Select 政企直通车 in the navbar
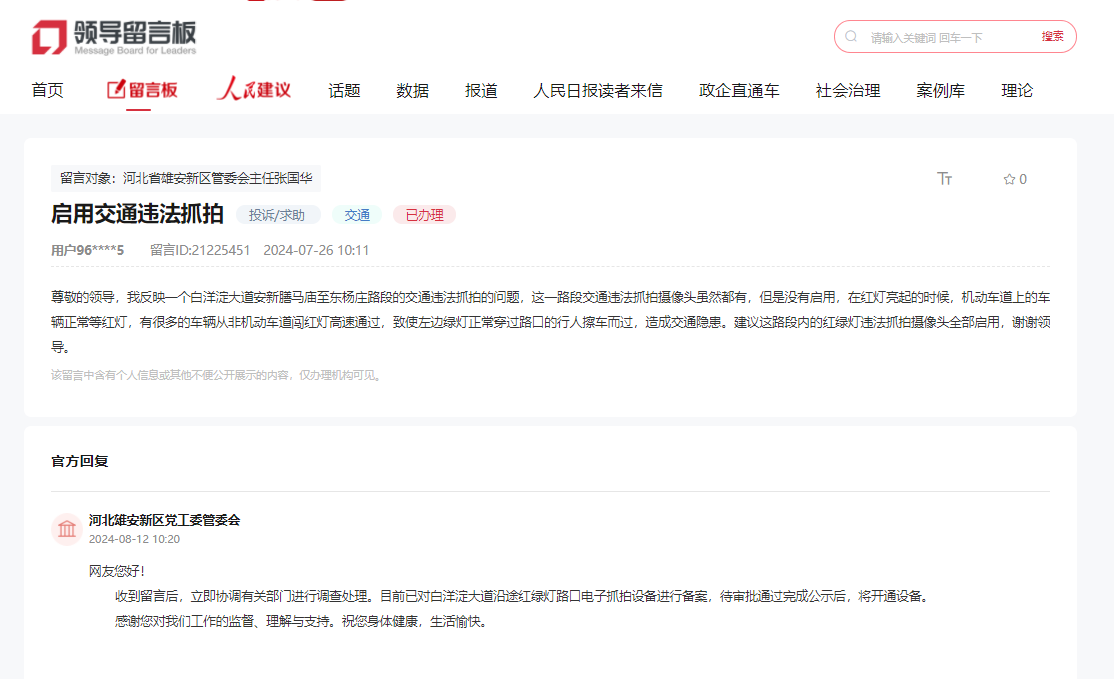This screenshot has height=679, width=1114. point(739,91)
